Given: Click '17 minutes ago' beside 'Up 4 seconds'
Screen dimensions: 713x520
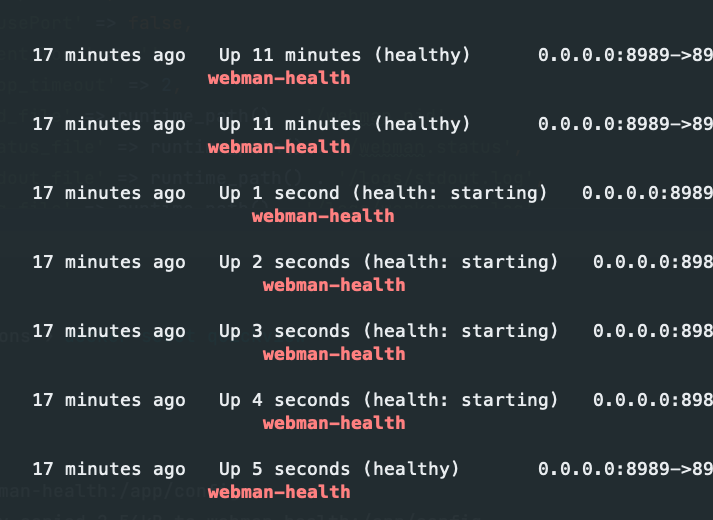Looking at the screenshot, I should (x=109, y=400).
